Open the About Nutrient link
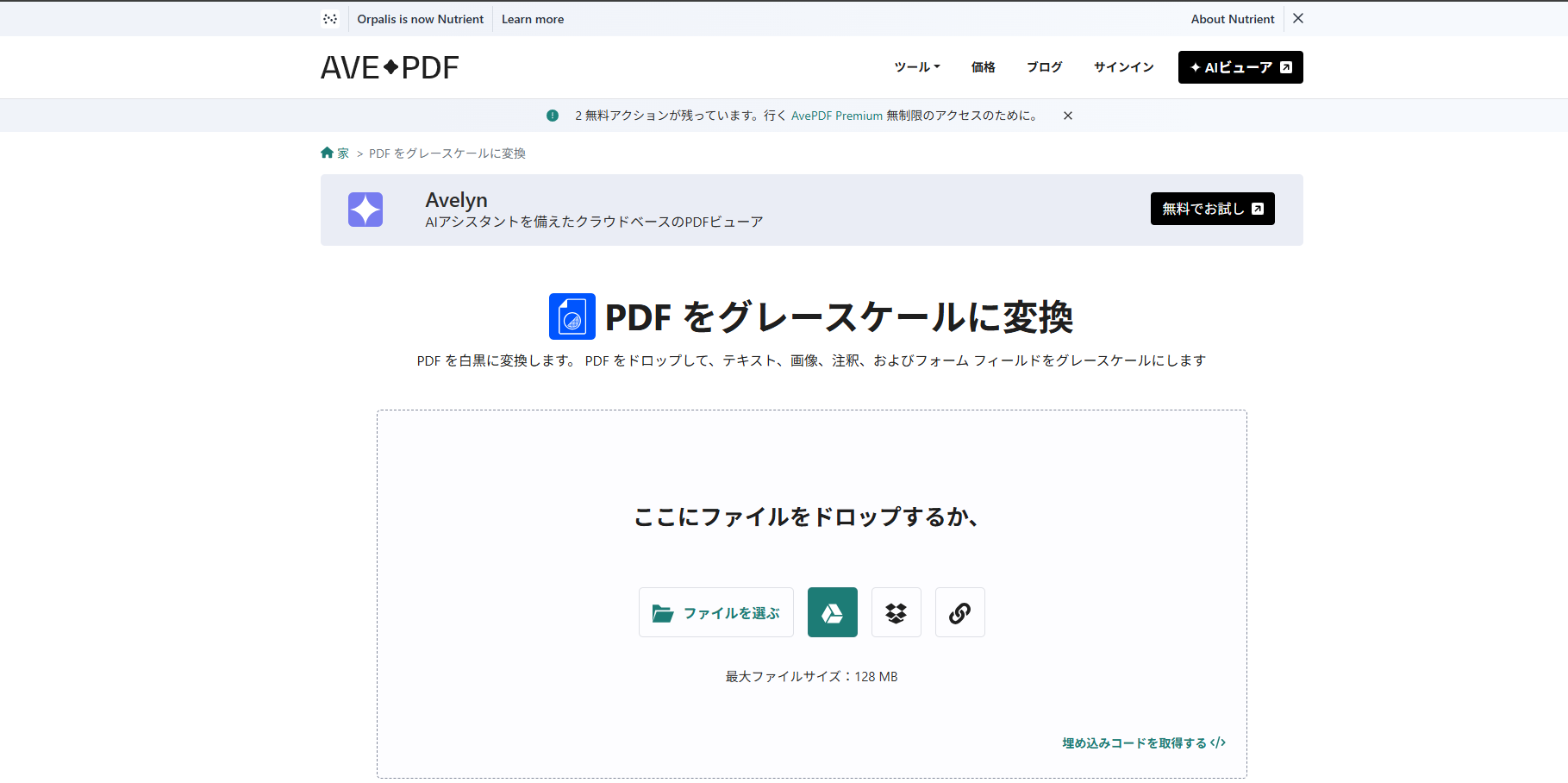1568x783 pixels. [1233, 19]
